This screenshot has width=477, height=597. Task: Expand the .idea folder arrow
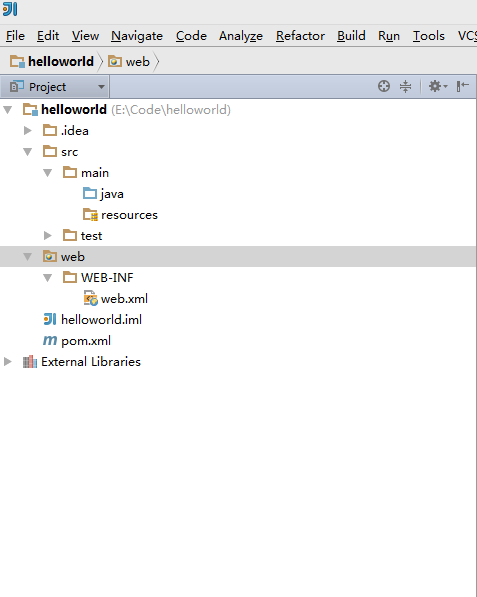pos(28,131)
